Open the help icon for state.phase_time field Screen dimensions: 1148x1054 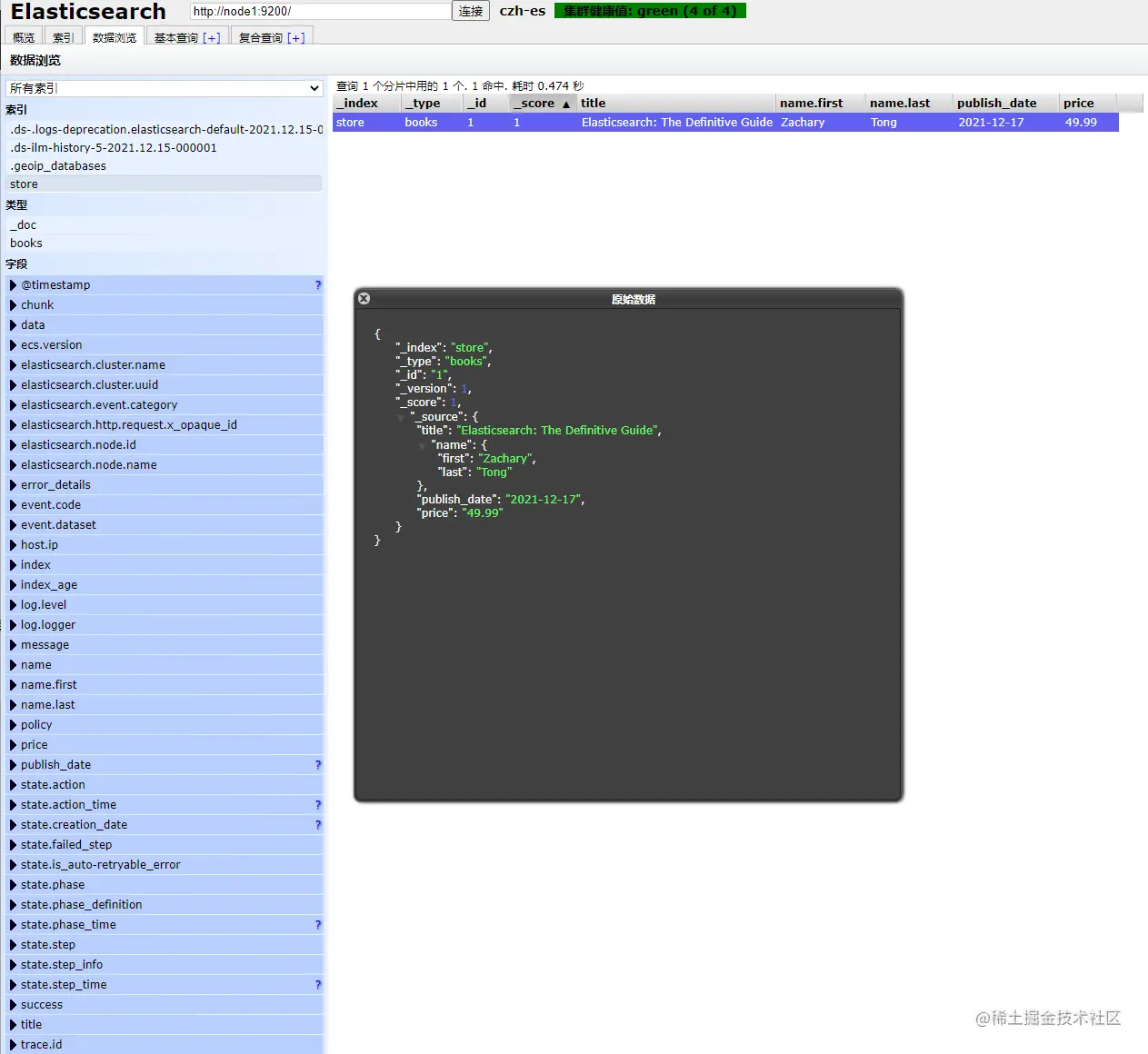pos(318,925)
